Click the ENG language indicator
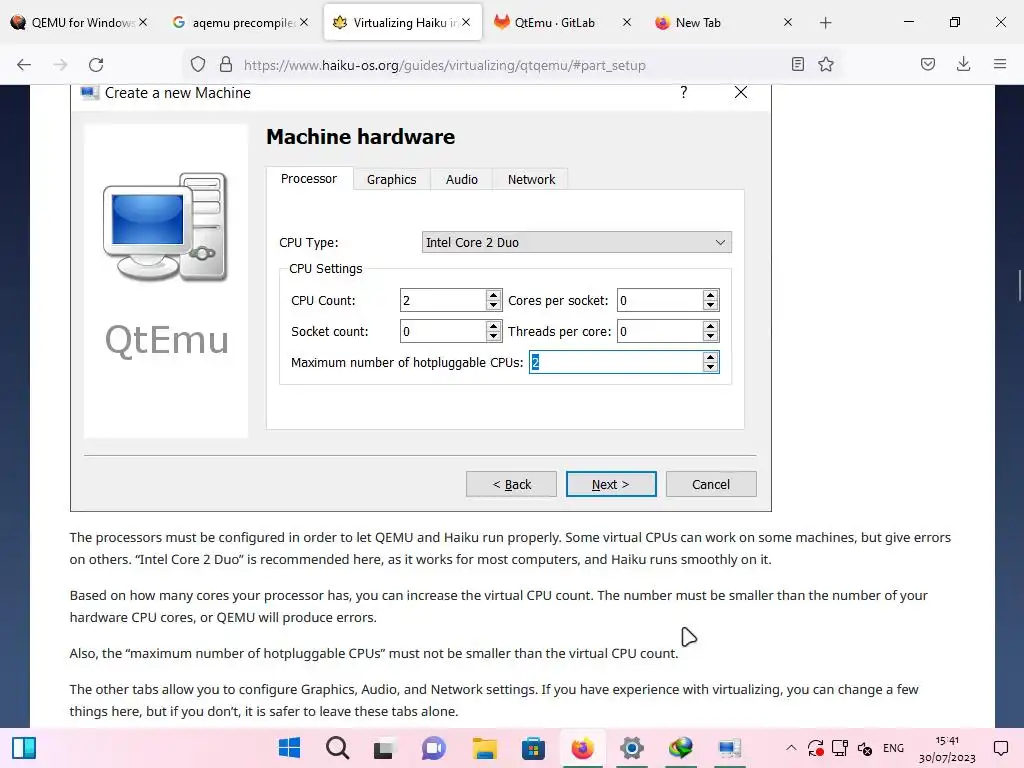The height and width of the screenshot is (768, 1024). (x=893, y=748)
